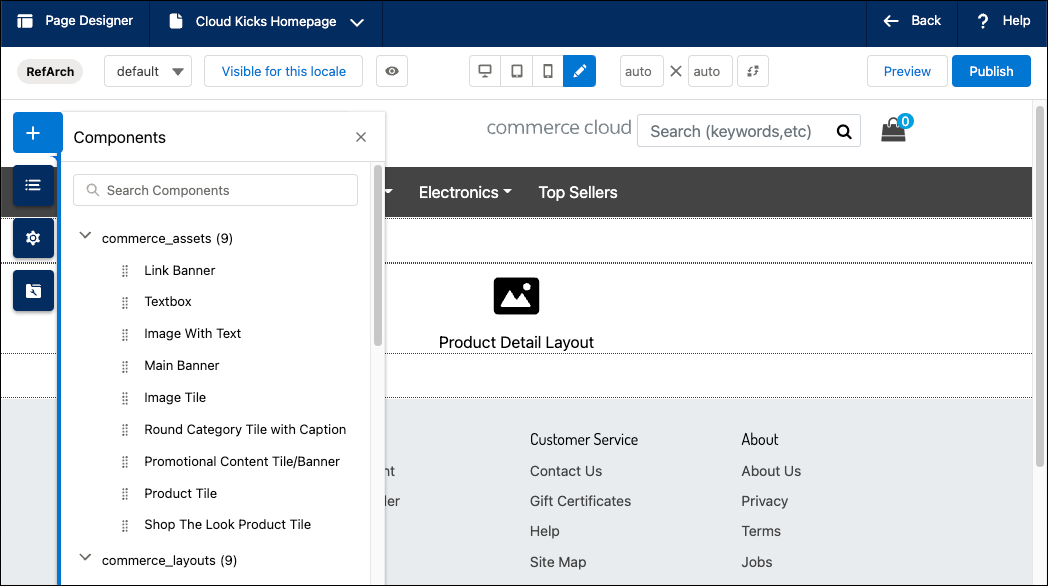The width and height of the screenshot is (1048, 586).
Task: Switch to tablet viewport preview
Action: (517, 71)
